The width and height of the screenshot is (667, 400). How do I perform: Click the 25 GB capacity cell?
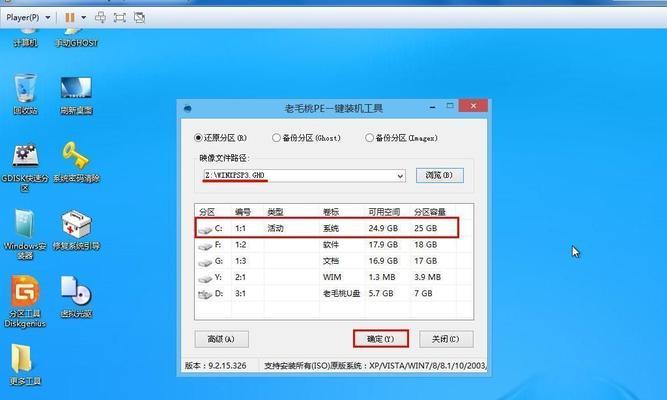[x=425, y=229]
